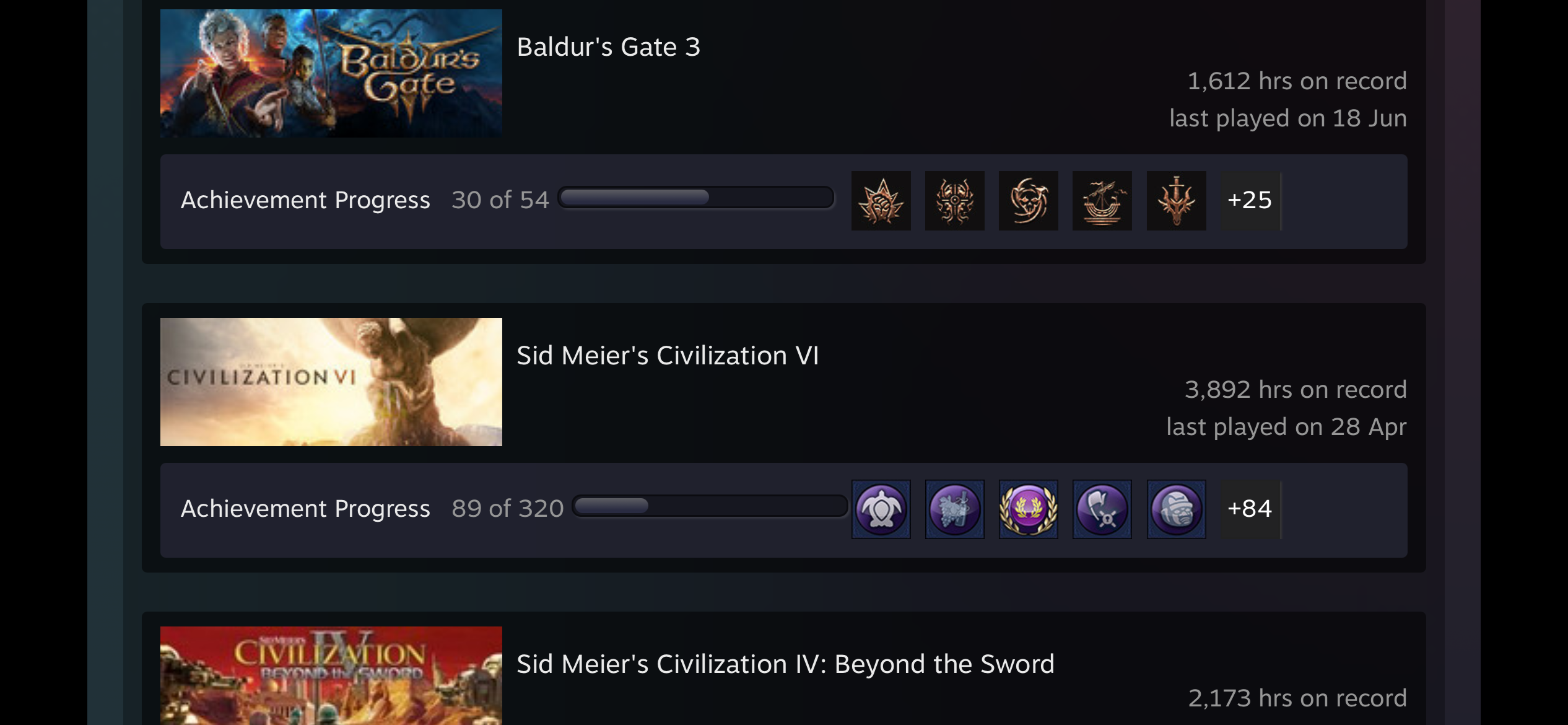Expand the +84 more Civilization VI achievements
This screenshot has width=1568, height=725.
(1250, 509)
